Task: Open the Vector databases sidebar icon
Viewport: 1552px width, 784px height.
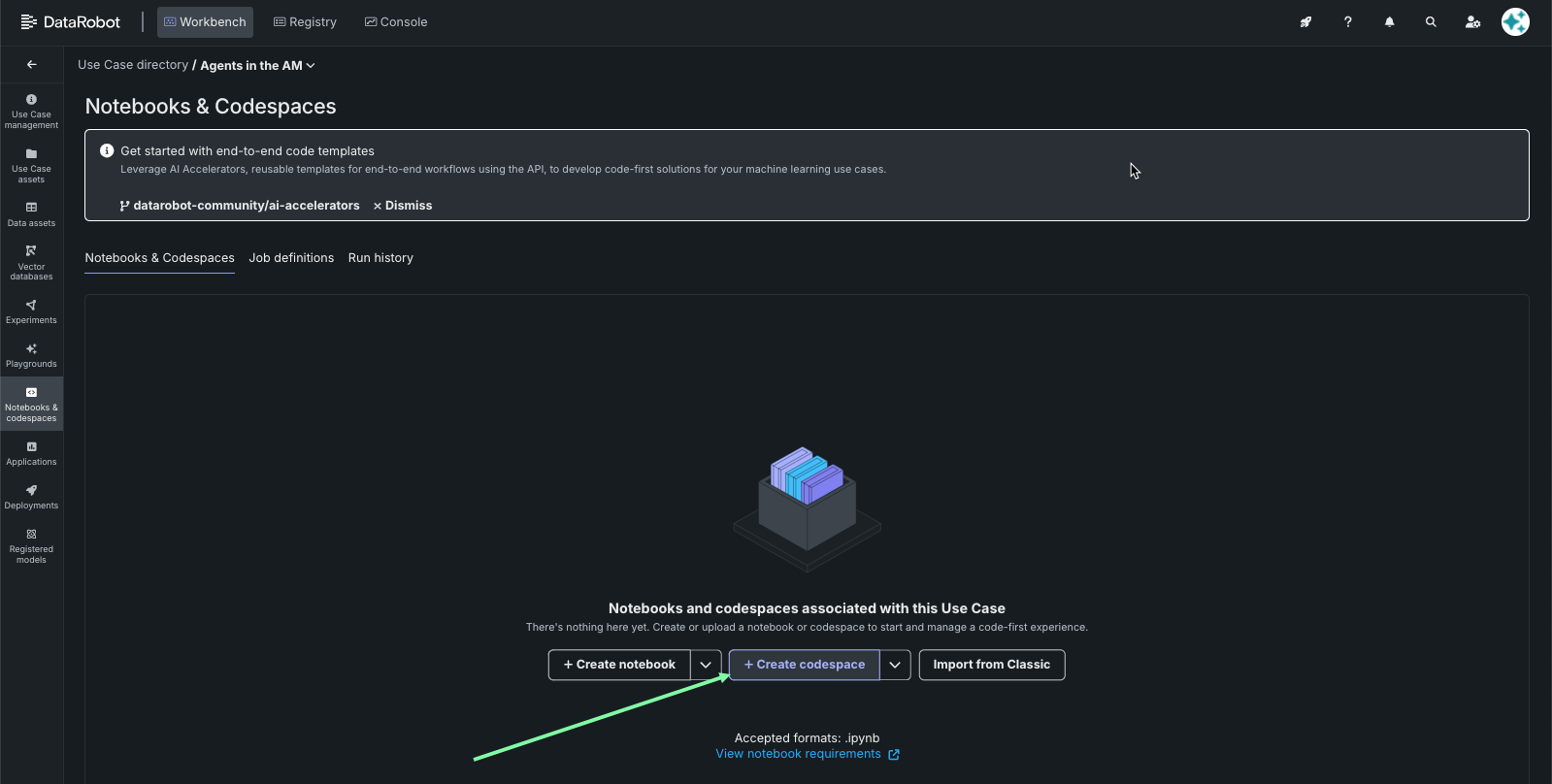Action: point(31,262)
